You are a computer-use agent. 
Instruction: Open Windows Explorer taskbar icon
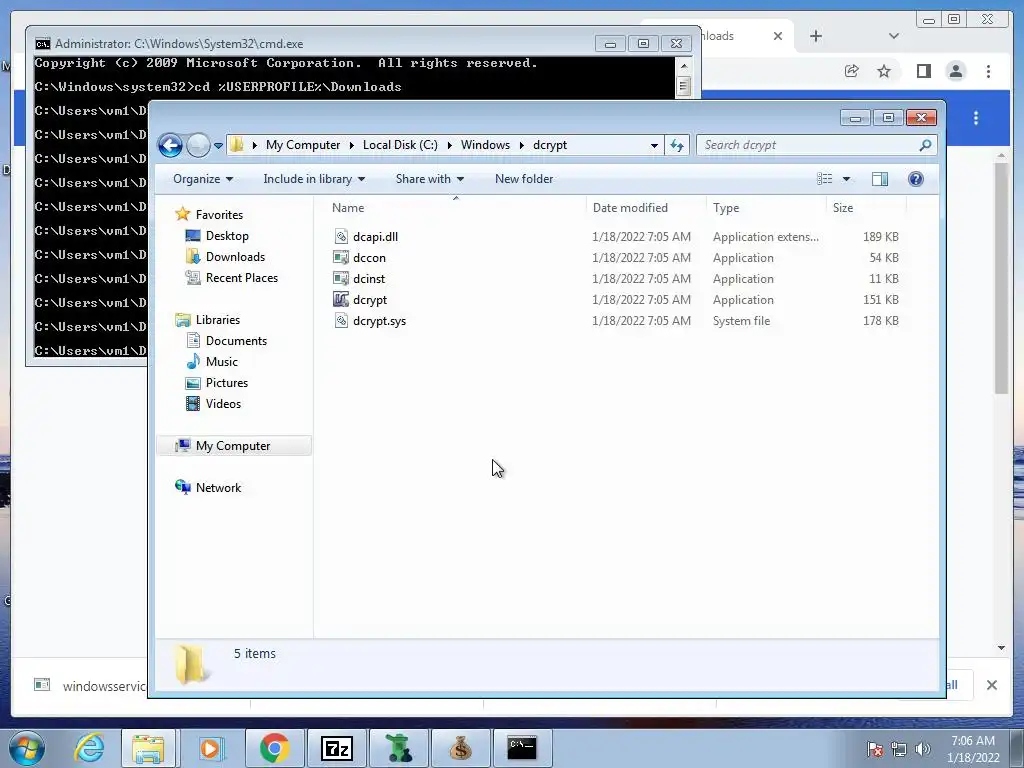click(x=148, y=748)
